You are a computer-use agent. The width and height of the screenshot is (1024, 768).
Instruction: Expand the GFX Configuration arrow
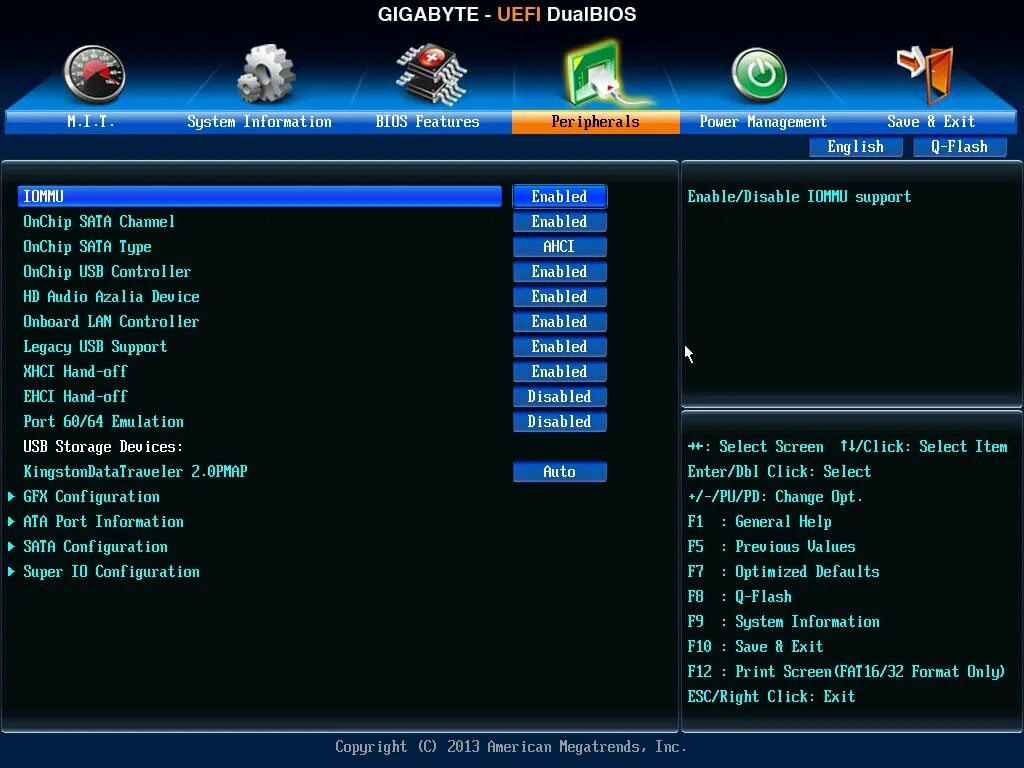tap(12, 497)
